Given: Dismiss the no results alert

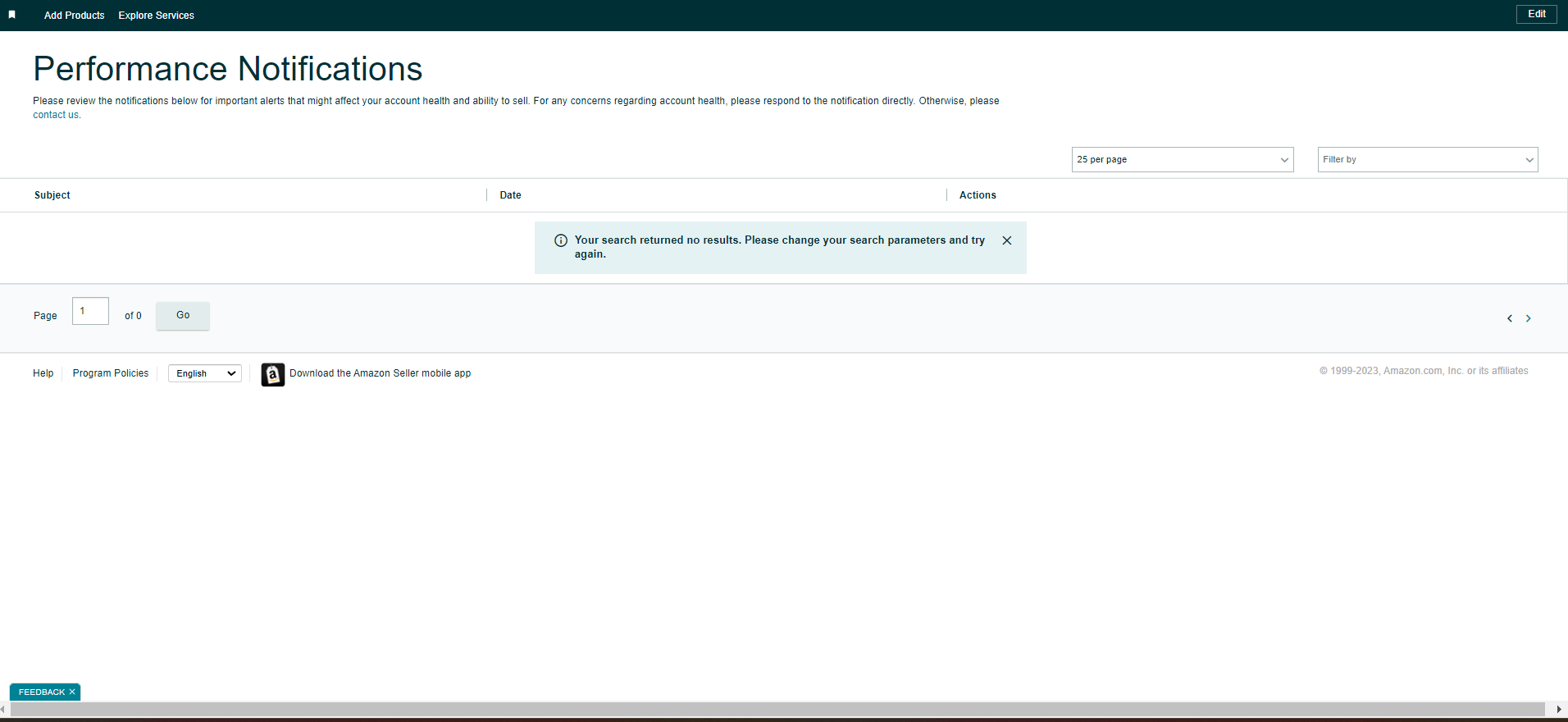Looking at the screenshot, I should (x=1007, y=240).
